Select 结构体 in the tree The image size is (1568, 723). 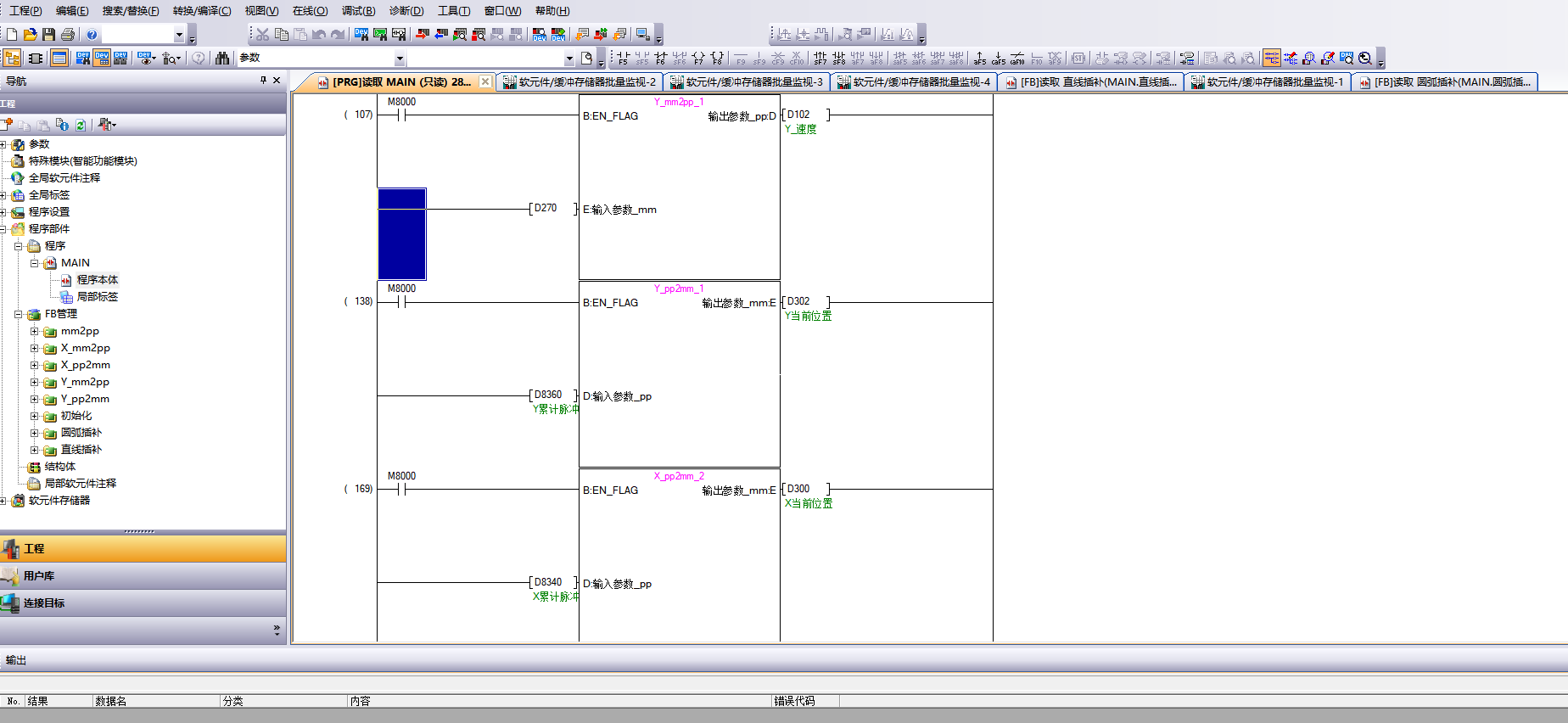click(x=59, y=467)
